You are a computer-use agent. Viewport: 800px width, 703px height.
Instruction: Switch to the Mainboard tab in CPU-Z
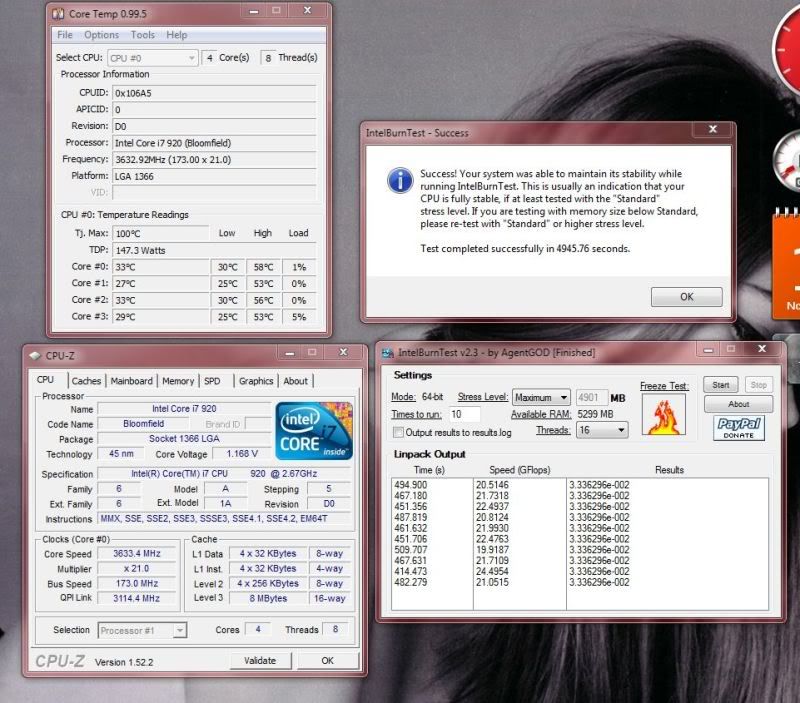(132, 381)
